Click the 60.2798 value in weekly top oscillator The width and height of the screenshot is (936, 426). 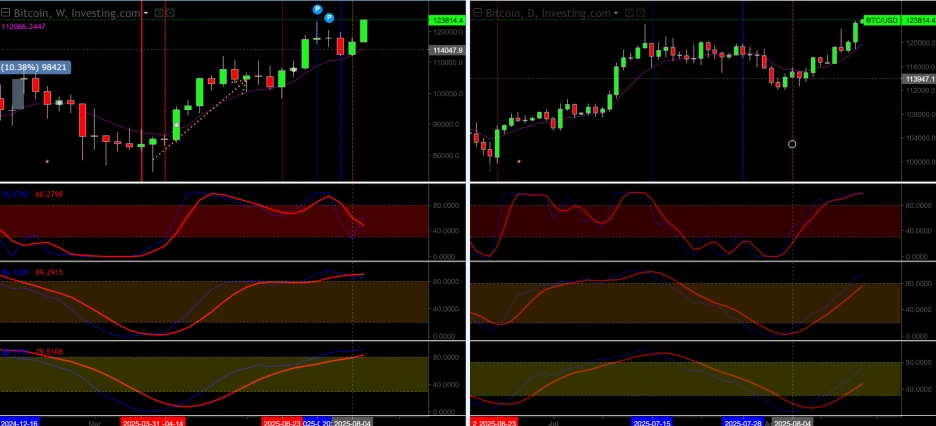[x=49, y=195]
